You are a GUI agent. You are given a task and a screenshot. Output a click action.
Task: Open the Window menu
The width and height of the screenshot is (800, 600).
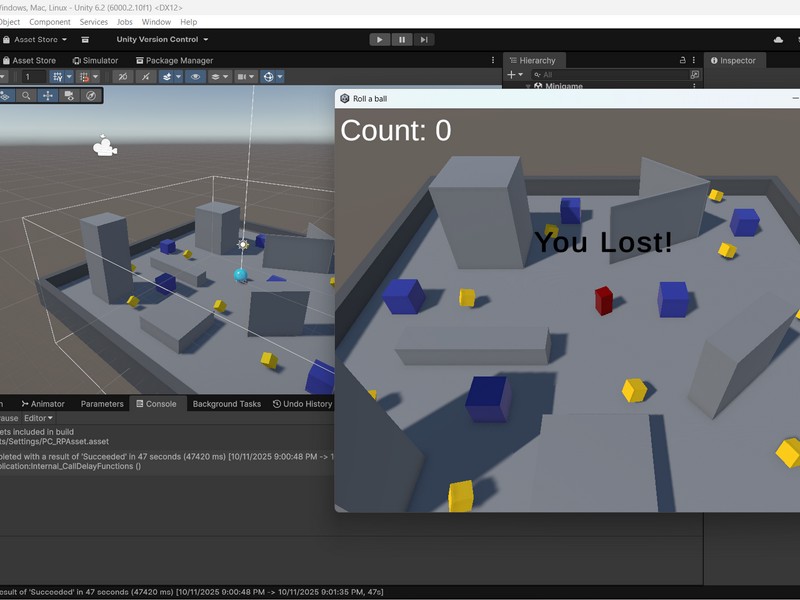click(x=156, y=22)
